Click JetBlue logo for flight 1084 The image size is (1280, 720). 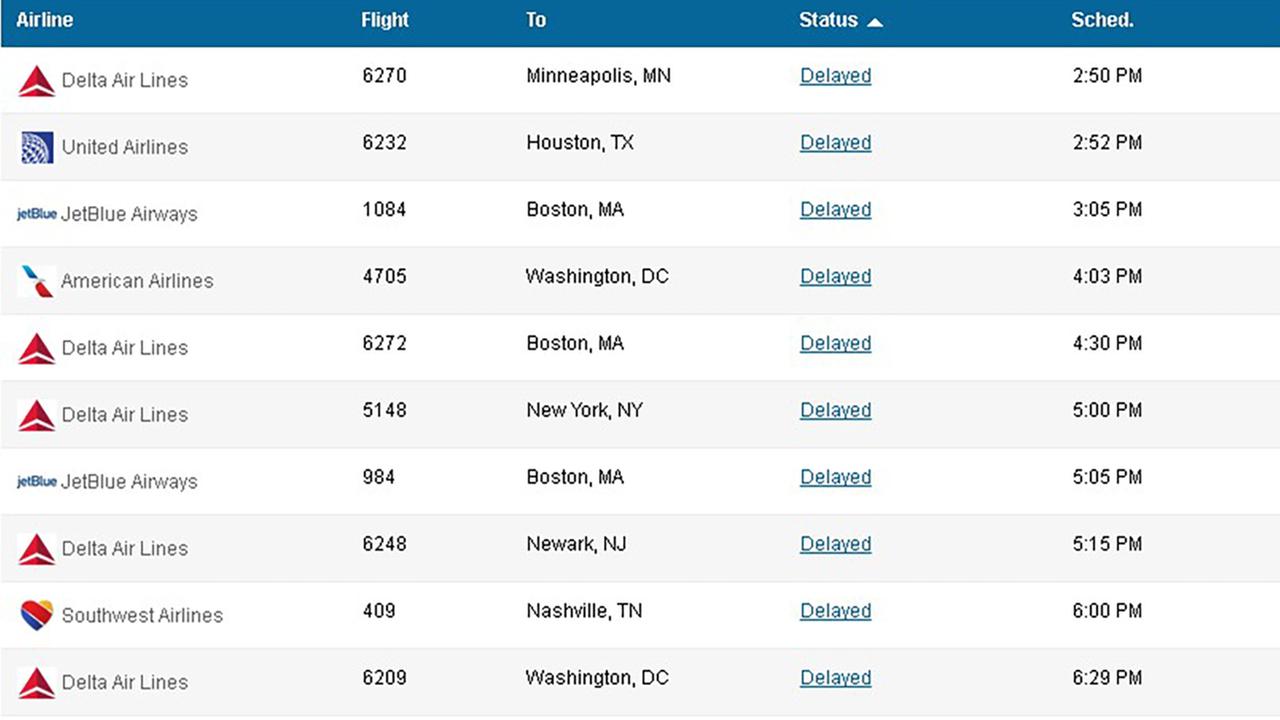(x=37, y=214)
